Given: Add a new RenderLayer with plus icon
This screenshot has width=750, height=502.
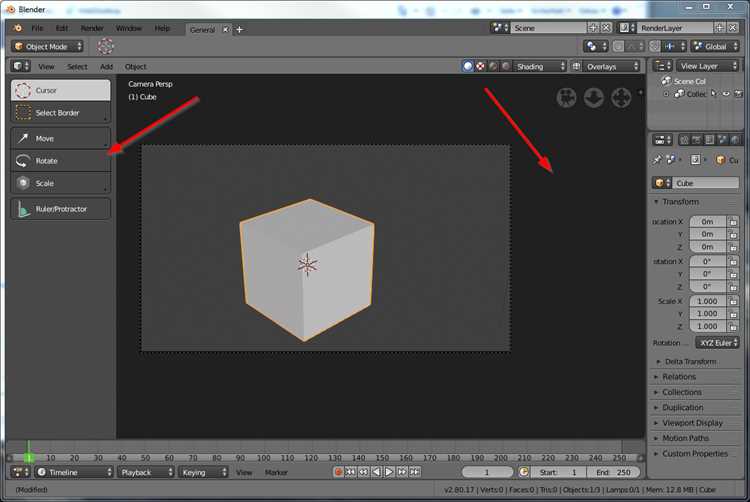Looking at the screenshot, I should 719,28.
